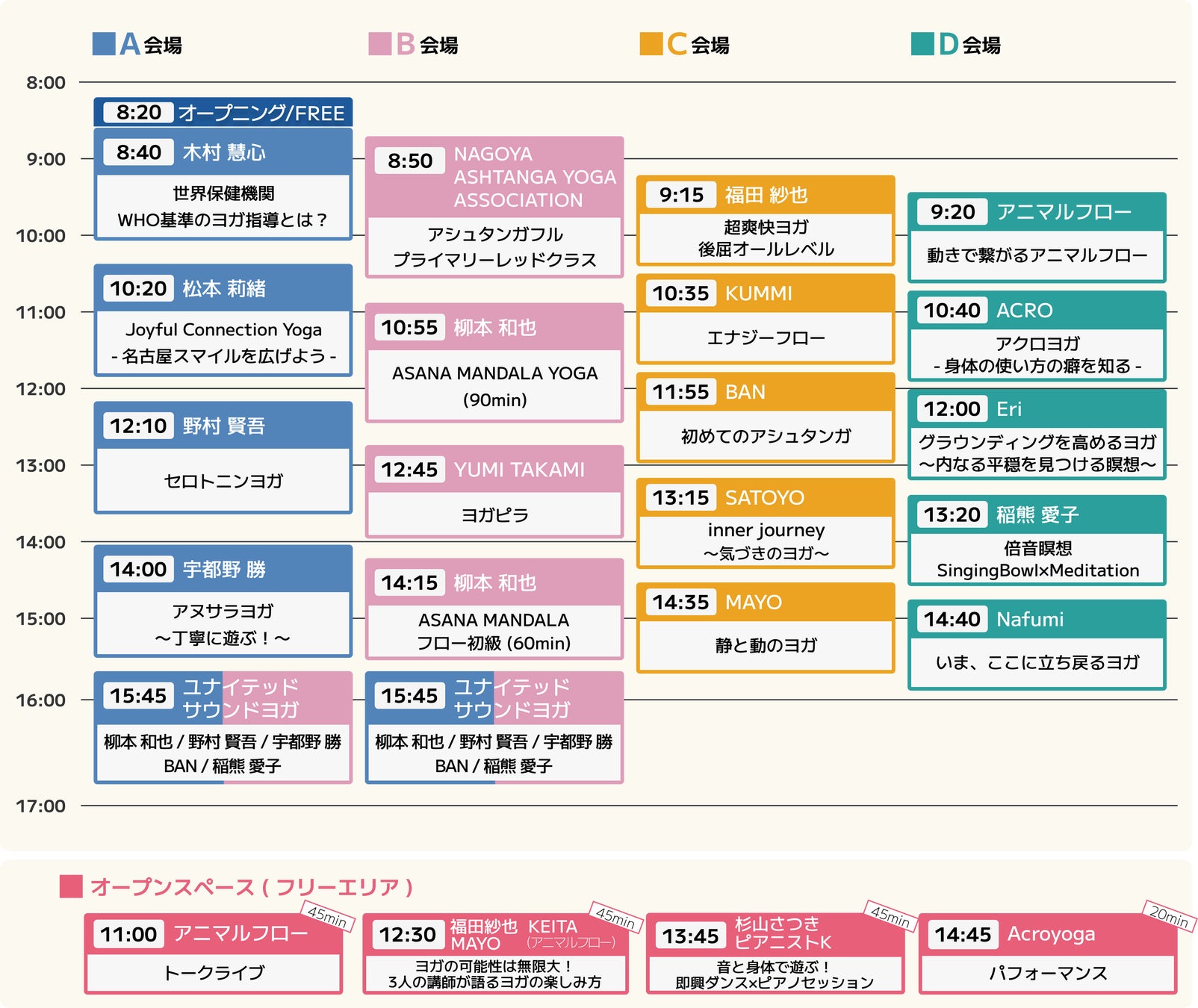The width and height of the screenshot is (1198, 1008).
Task: Click the D会場 heading text
Action: [969, 45]
